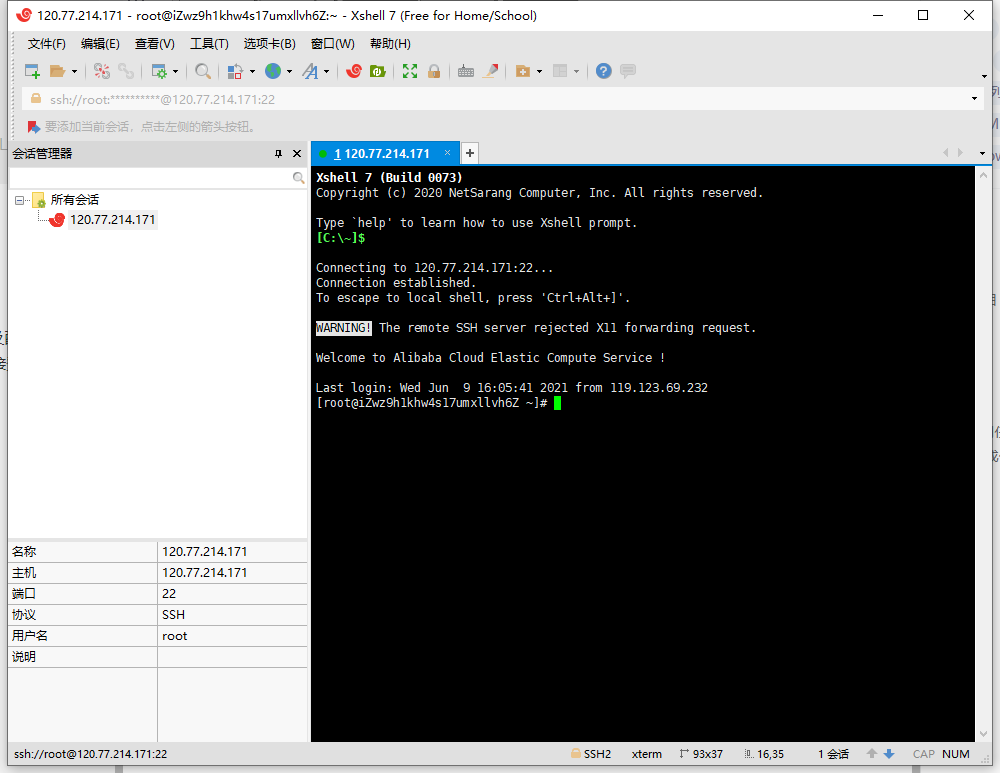Click the globe encoding icon
This screenshot has width=1000, height=773.
pyautogui.click(x=273, y=71)
